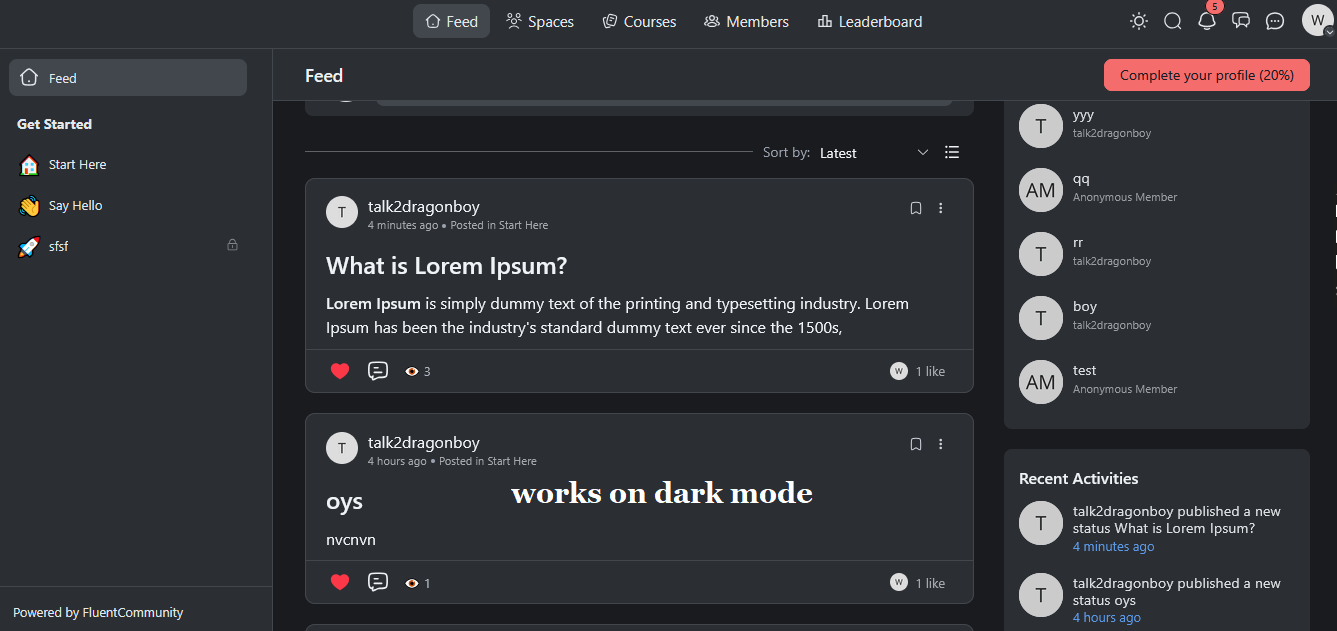Image resolution: width=1337 pixels, height=631 pixels.
Task: Open the chat messages icon in header
Action: coord(1241,21)
